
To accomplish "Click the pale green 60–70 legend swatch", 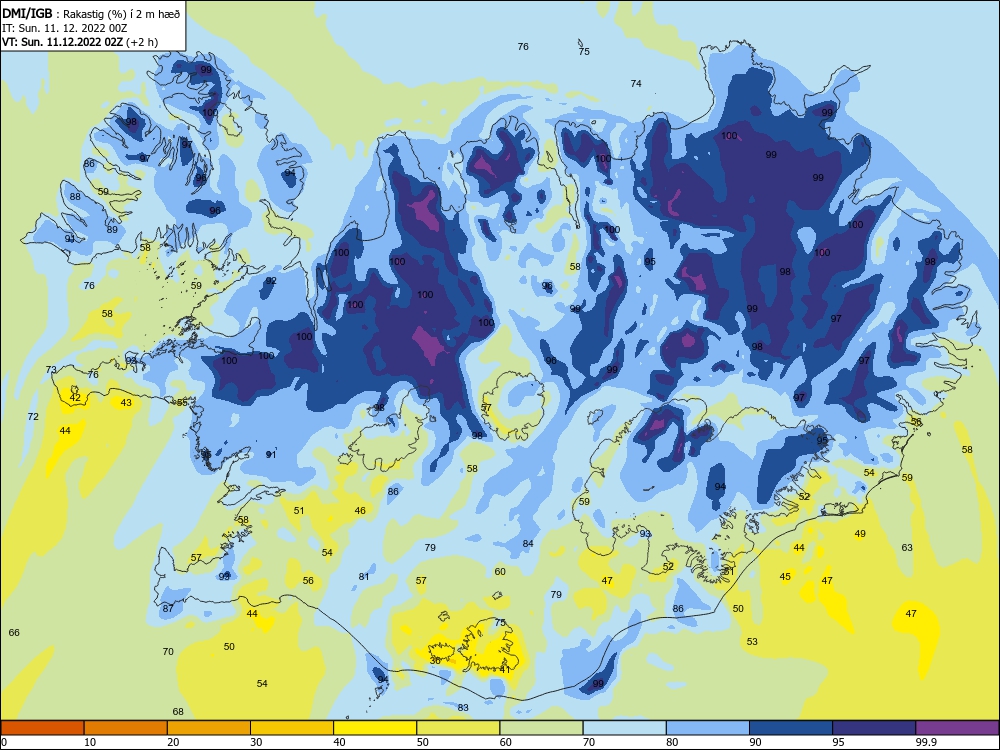I will pos(541,728).
